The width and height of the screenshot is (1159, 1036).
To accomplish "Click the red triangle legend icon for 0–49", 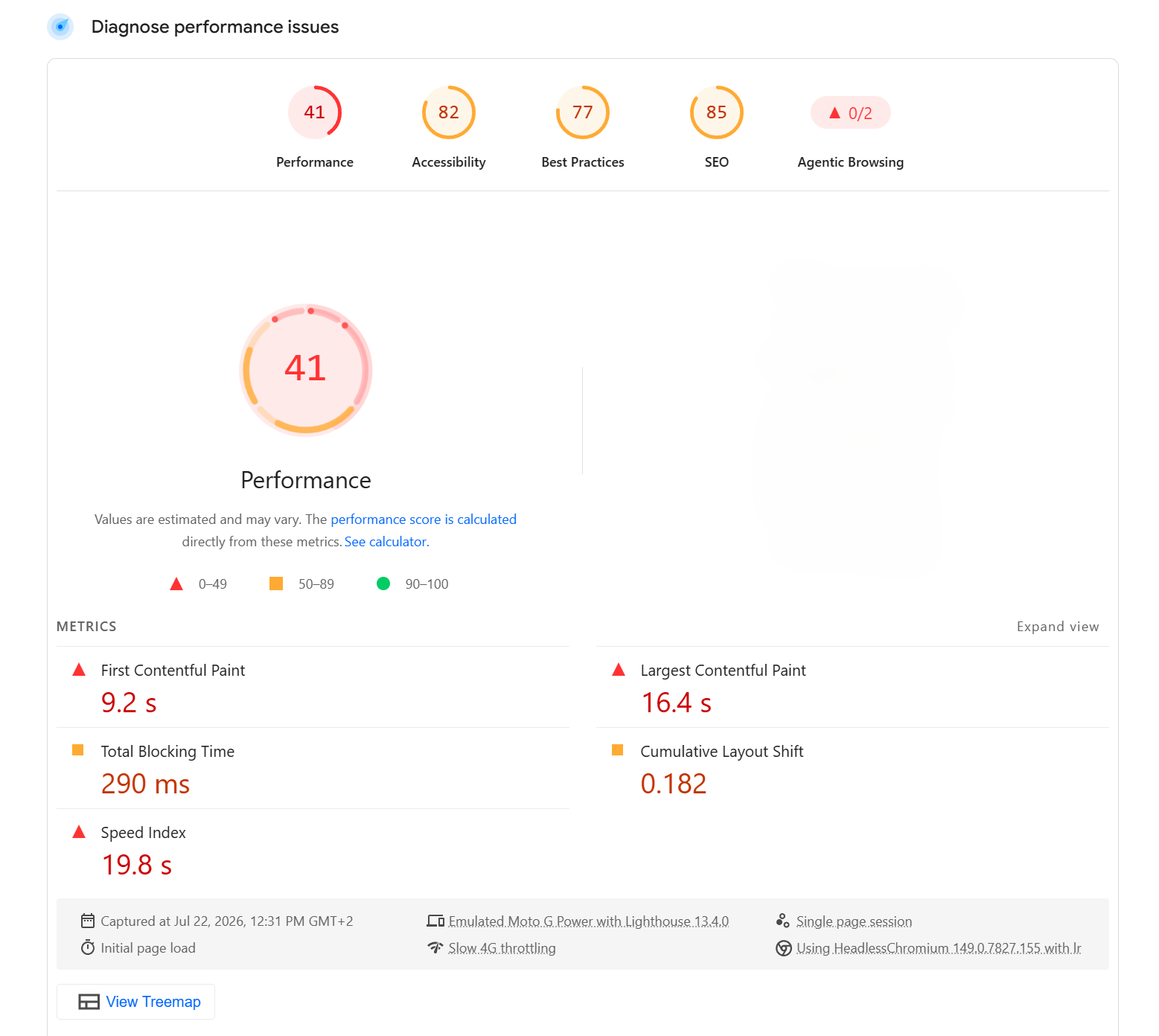I will [176, 584].
